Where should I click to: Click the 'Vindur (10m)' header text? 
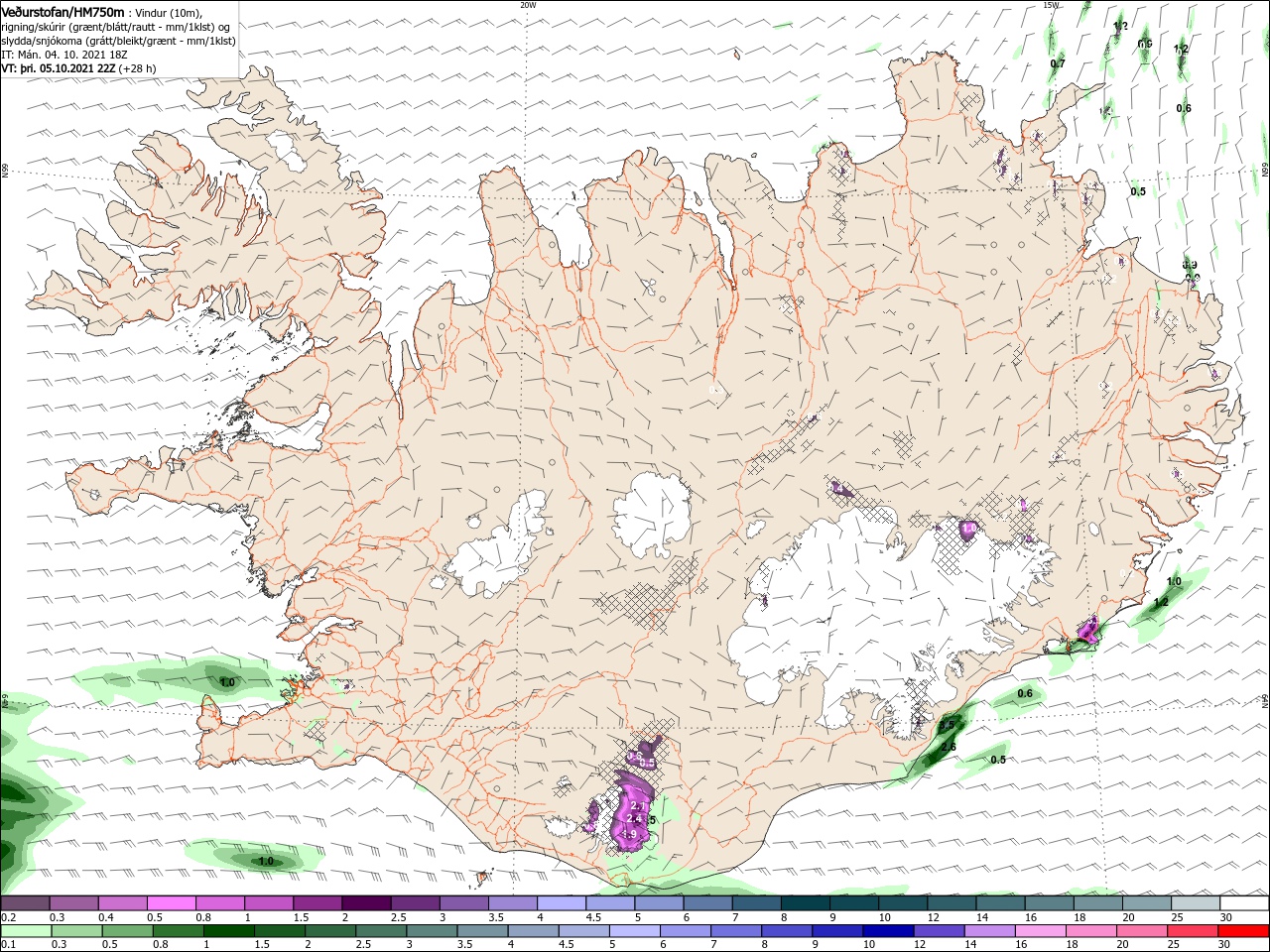[167, 12]
